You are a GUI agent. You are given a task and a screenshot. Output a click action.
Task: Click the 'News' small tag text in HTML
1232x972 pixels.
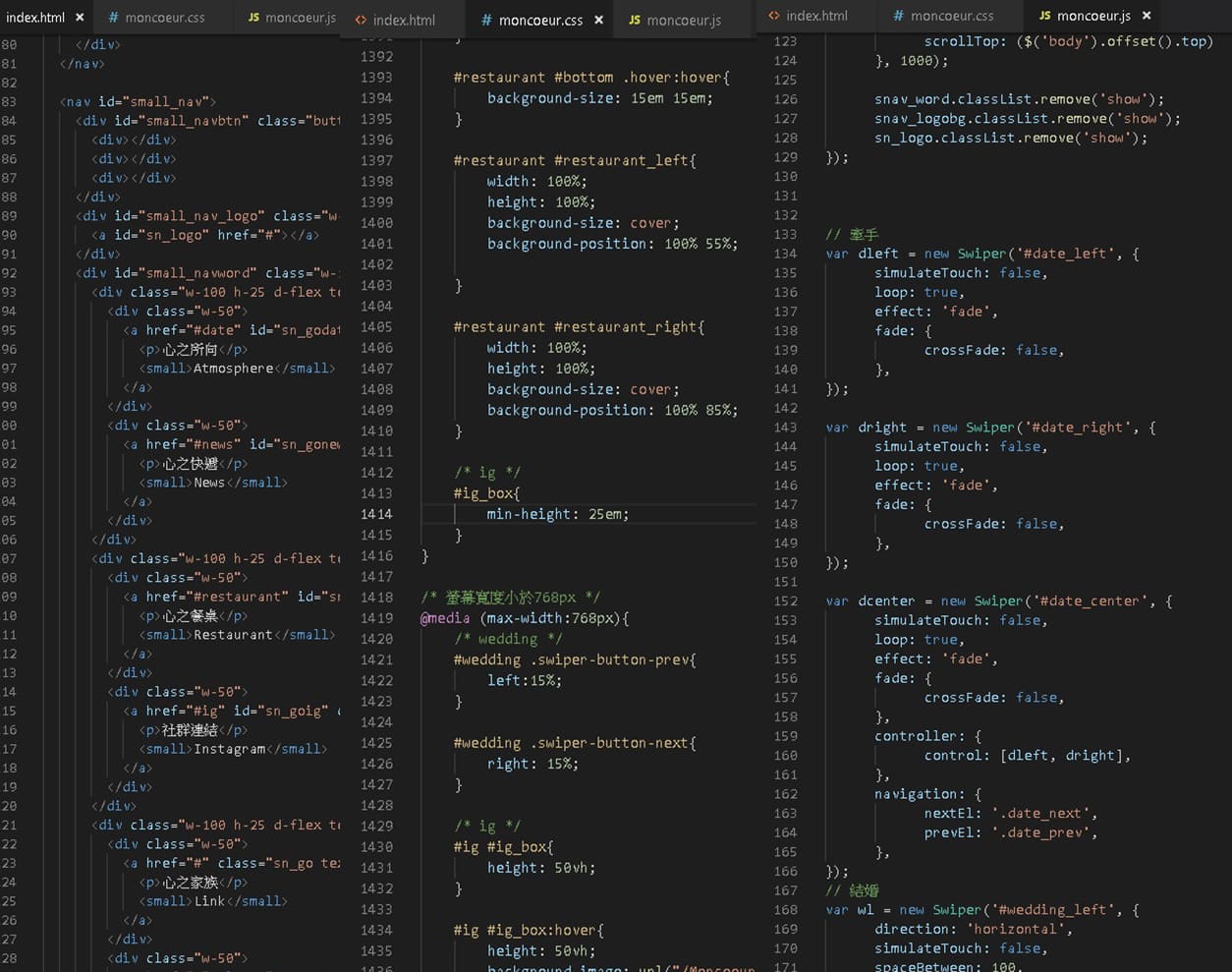208,483
